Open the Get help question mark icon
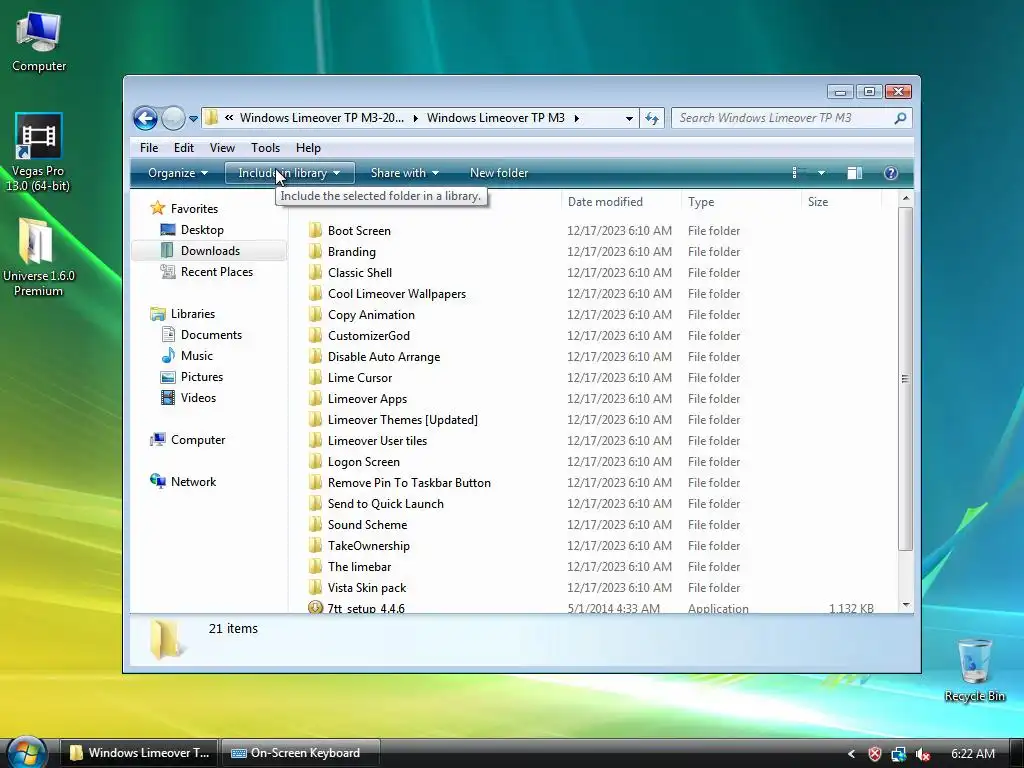Image resolution: width=1024 pixels, height=768 pixels. tap(891, 173)
